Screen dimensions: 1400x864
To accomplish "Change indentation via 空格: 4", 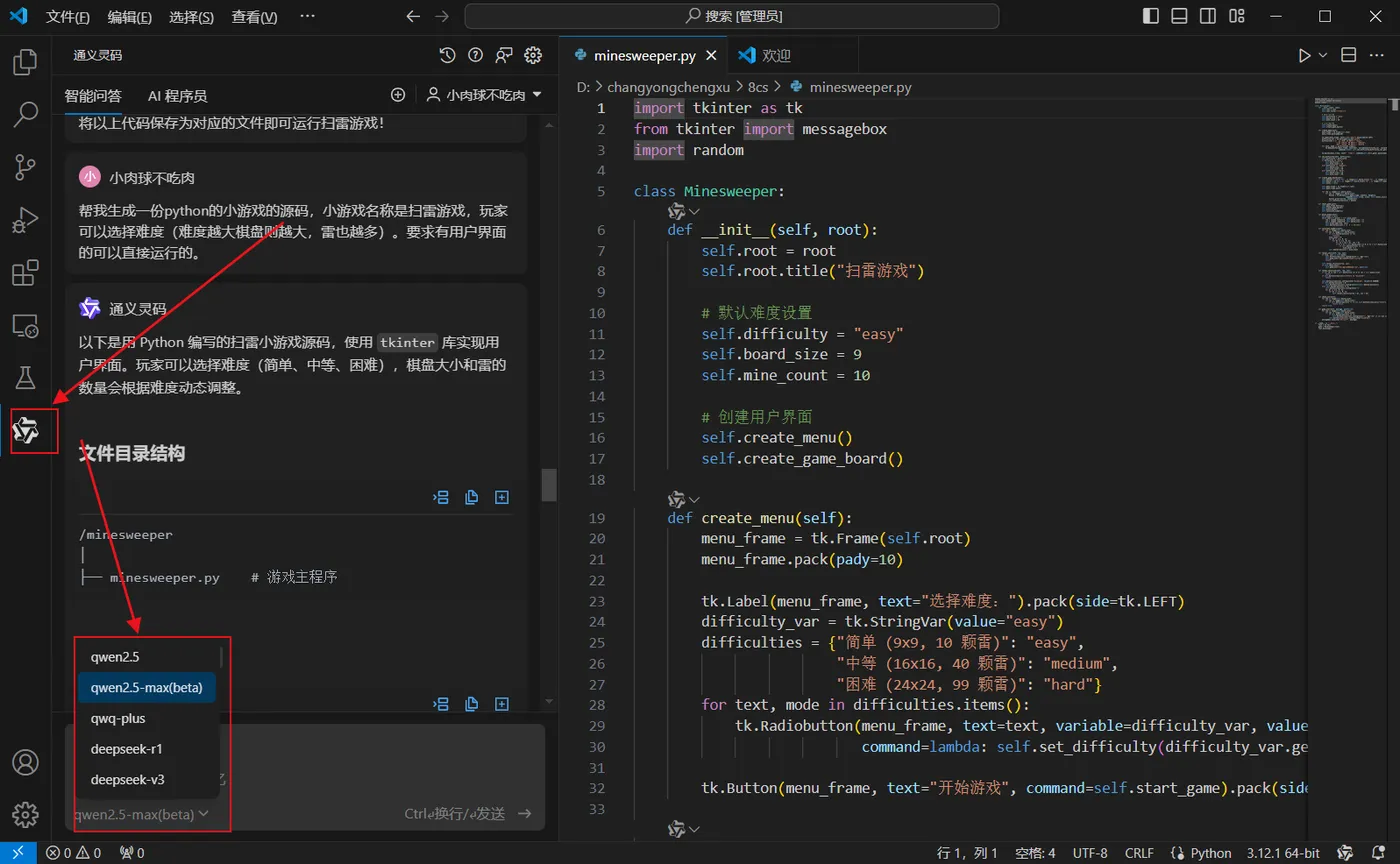I will coord(1035,853).
